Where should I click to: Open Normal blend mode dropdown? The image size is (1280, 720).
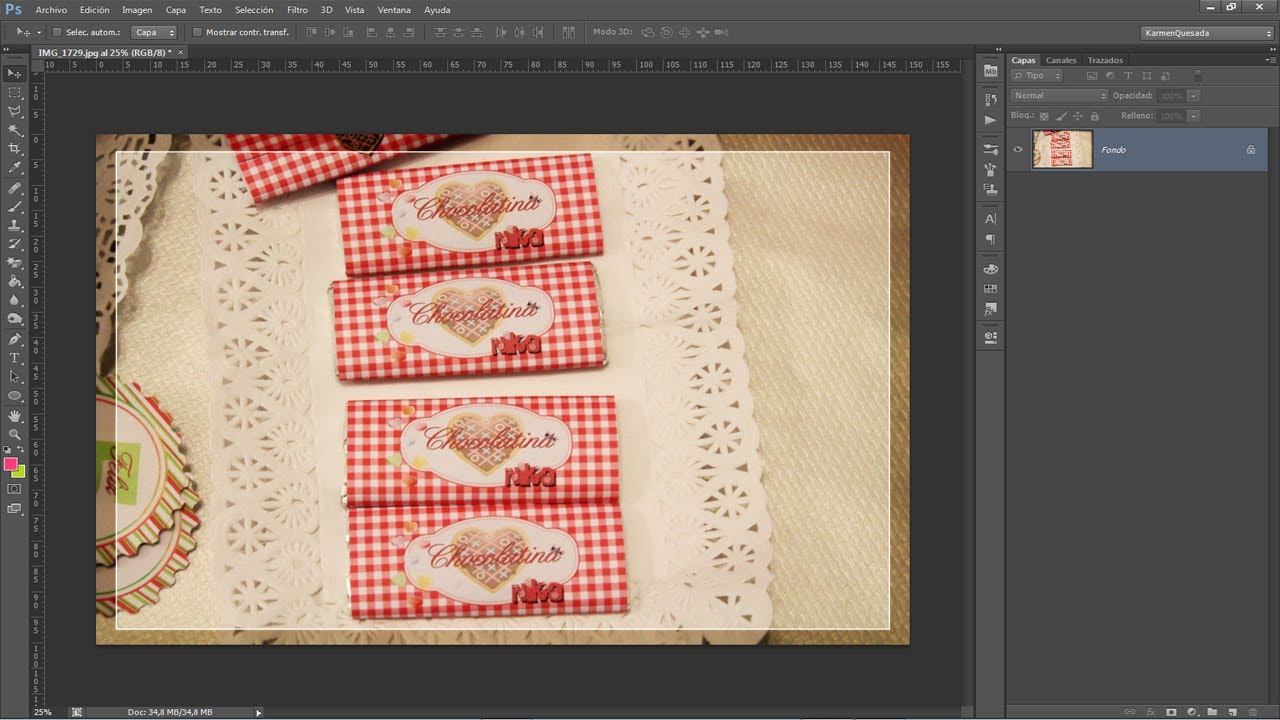(1059, 96)
